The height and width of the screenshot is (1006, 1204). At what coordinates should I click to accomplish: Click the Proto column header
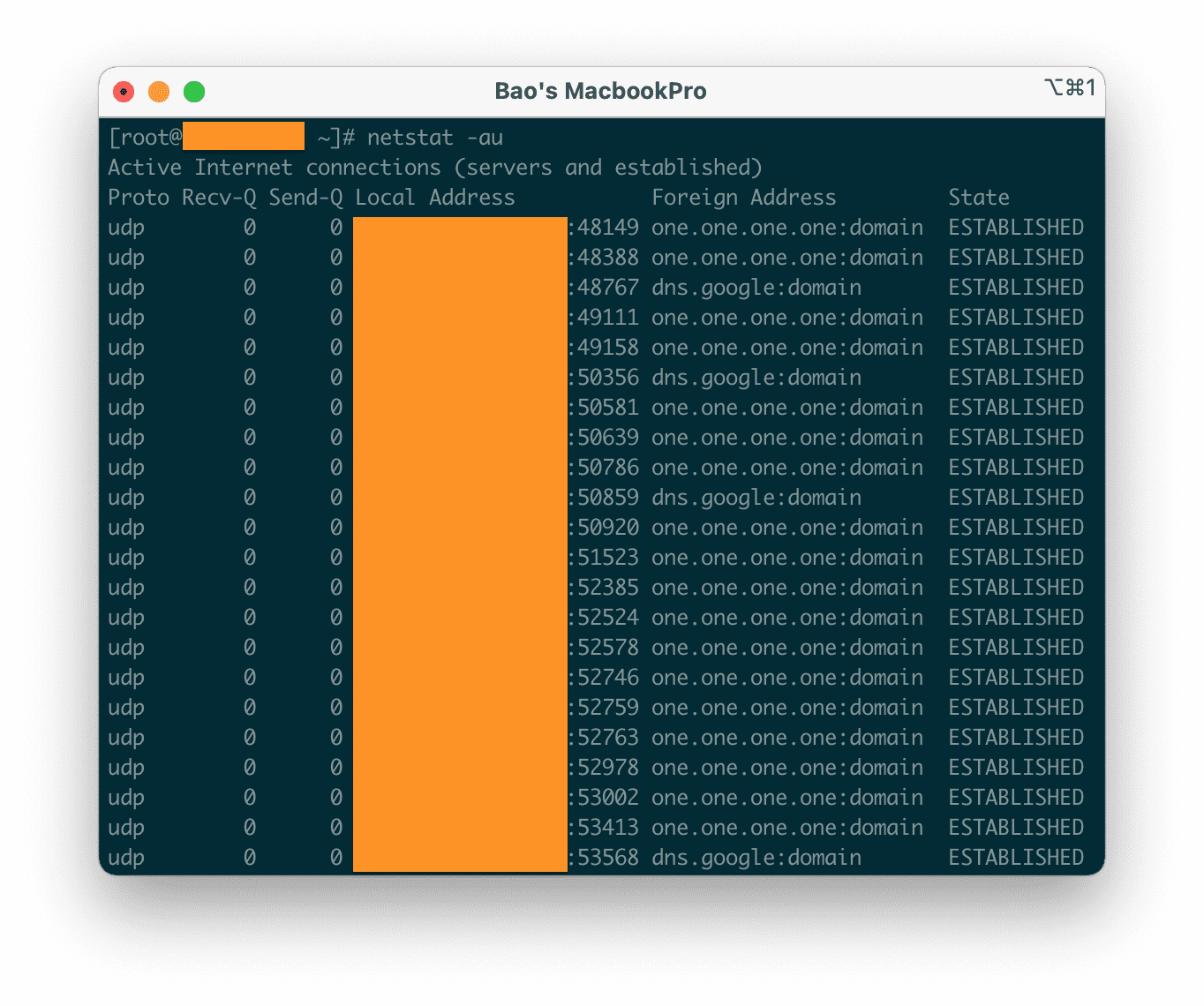[x=139, y=197]
